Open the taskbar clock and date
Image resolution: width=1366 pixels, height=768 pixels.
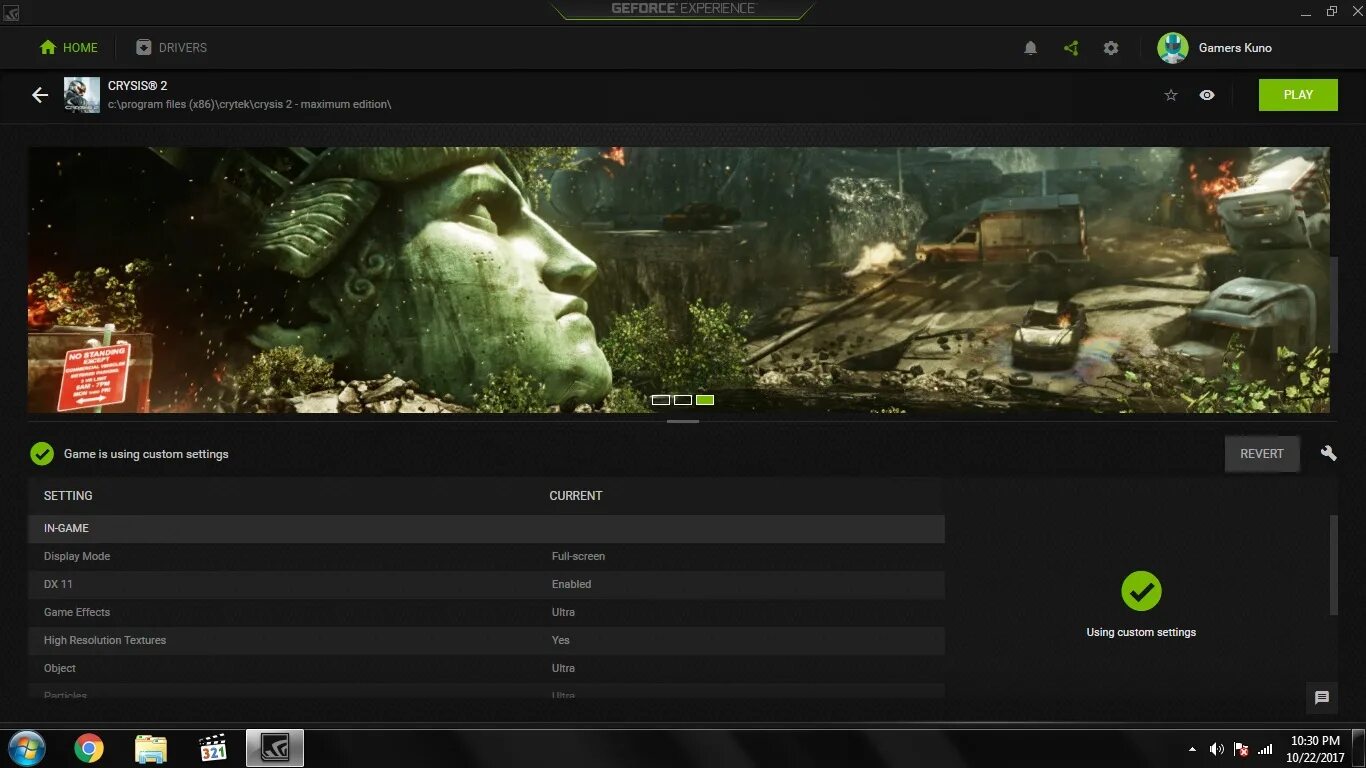(x=1315, y=749)
